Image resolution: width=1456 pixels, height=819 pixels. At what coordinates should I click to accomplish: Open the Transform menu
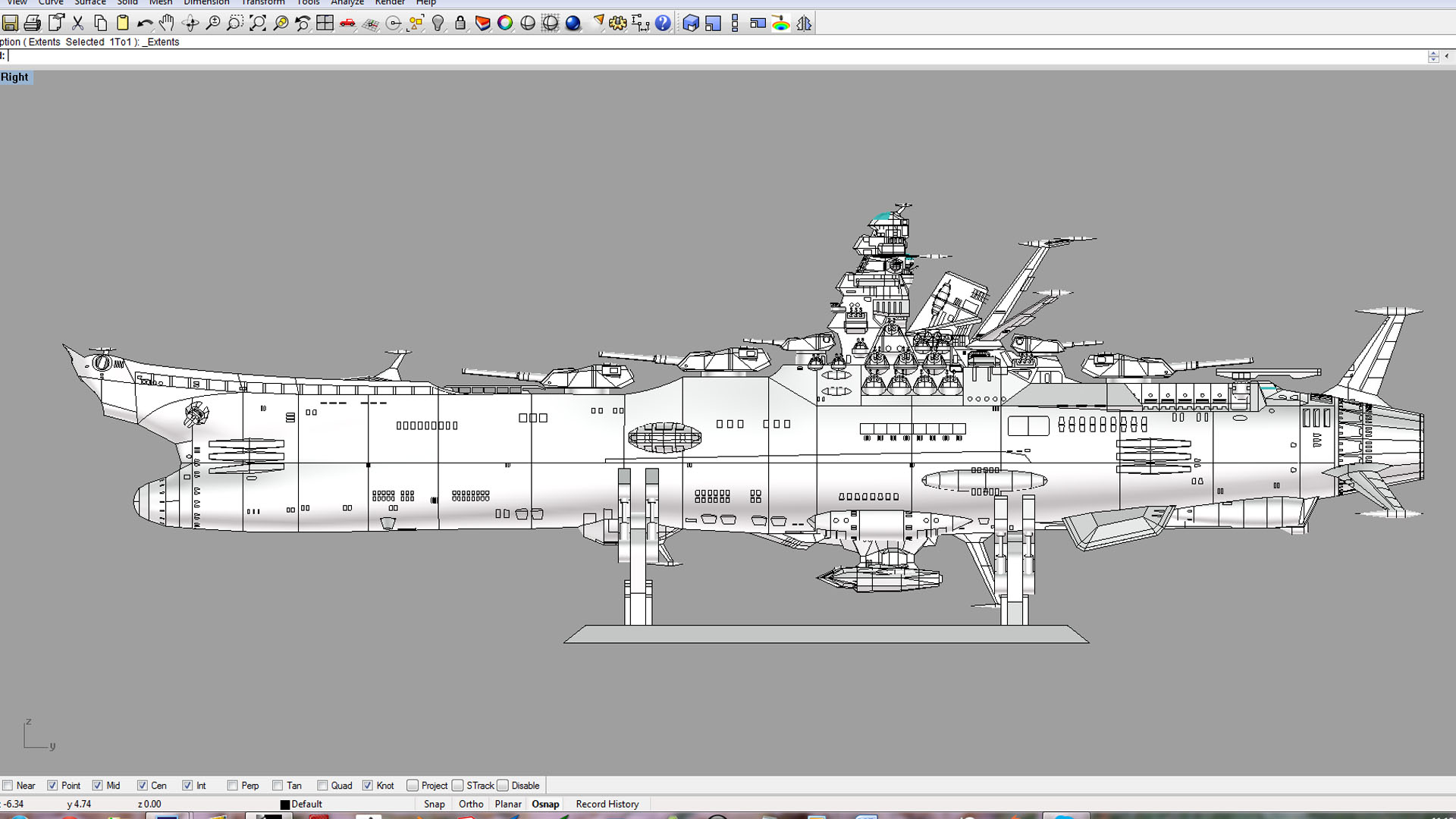coord(263,3)
